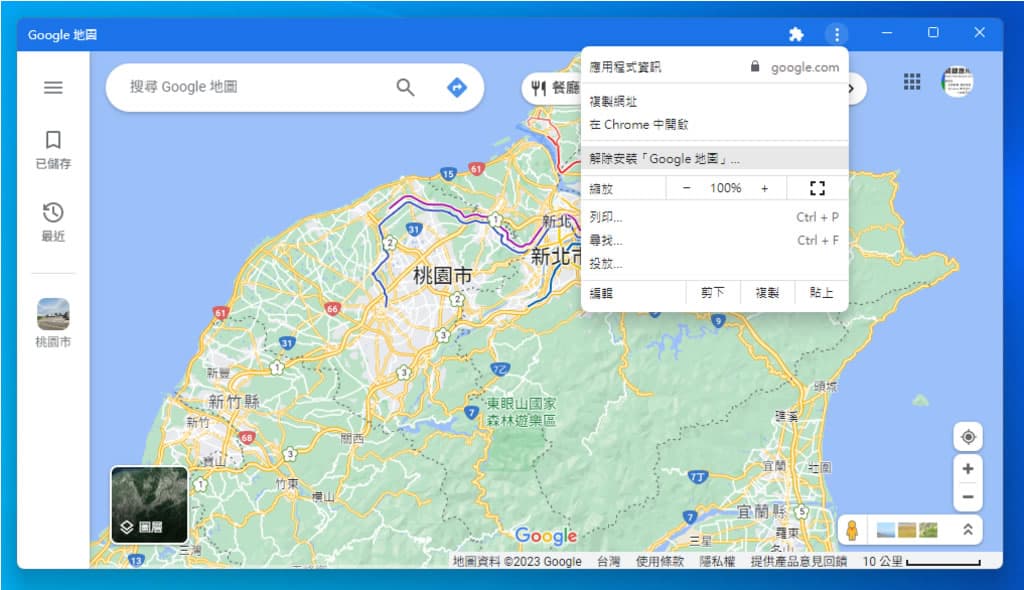Click 剪下 cut button

pyautogui.click(x=712, y=293)
